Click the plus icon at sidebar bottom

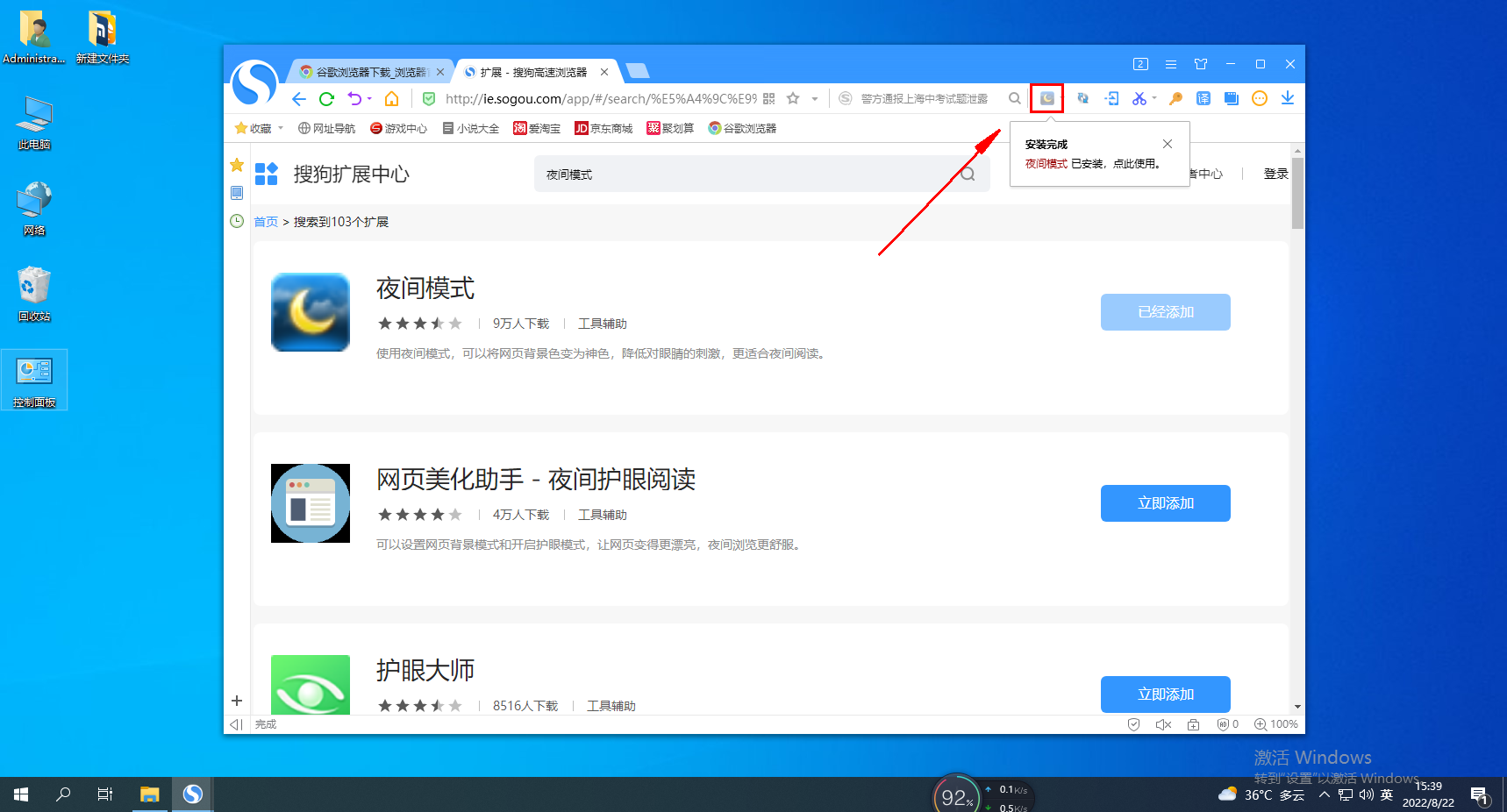point(237,701)
